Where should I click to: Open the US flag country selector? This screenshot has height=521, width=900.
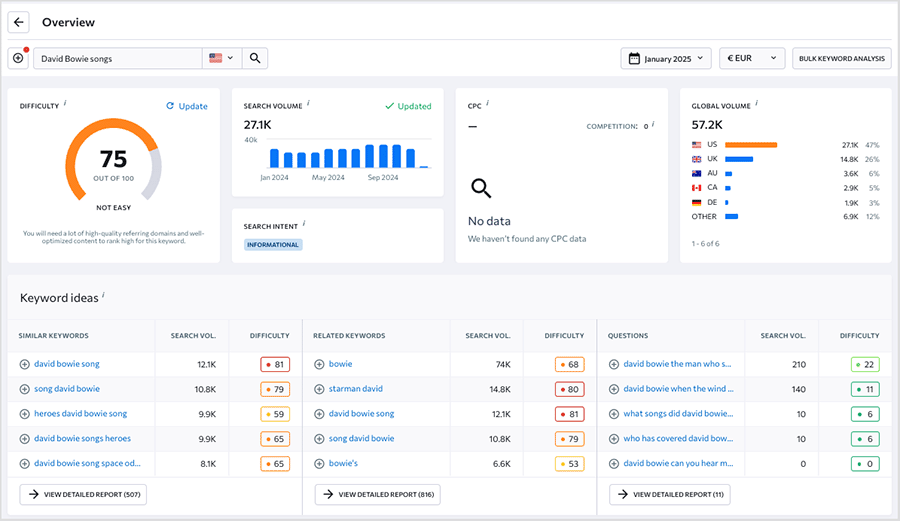tap(222, 59)
